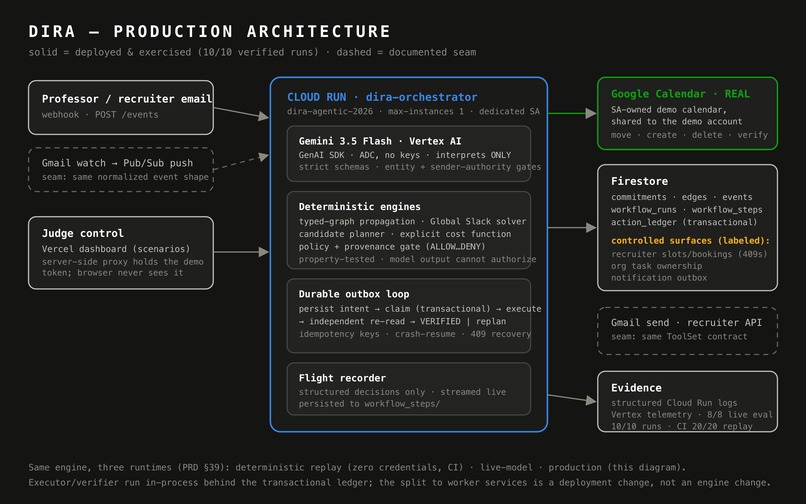Select the Google Calendar · REAL heading
806x504 pixels.
[x=681, y=94]
